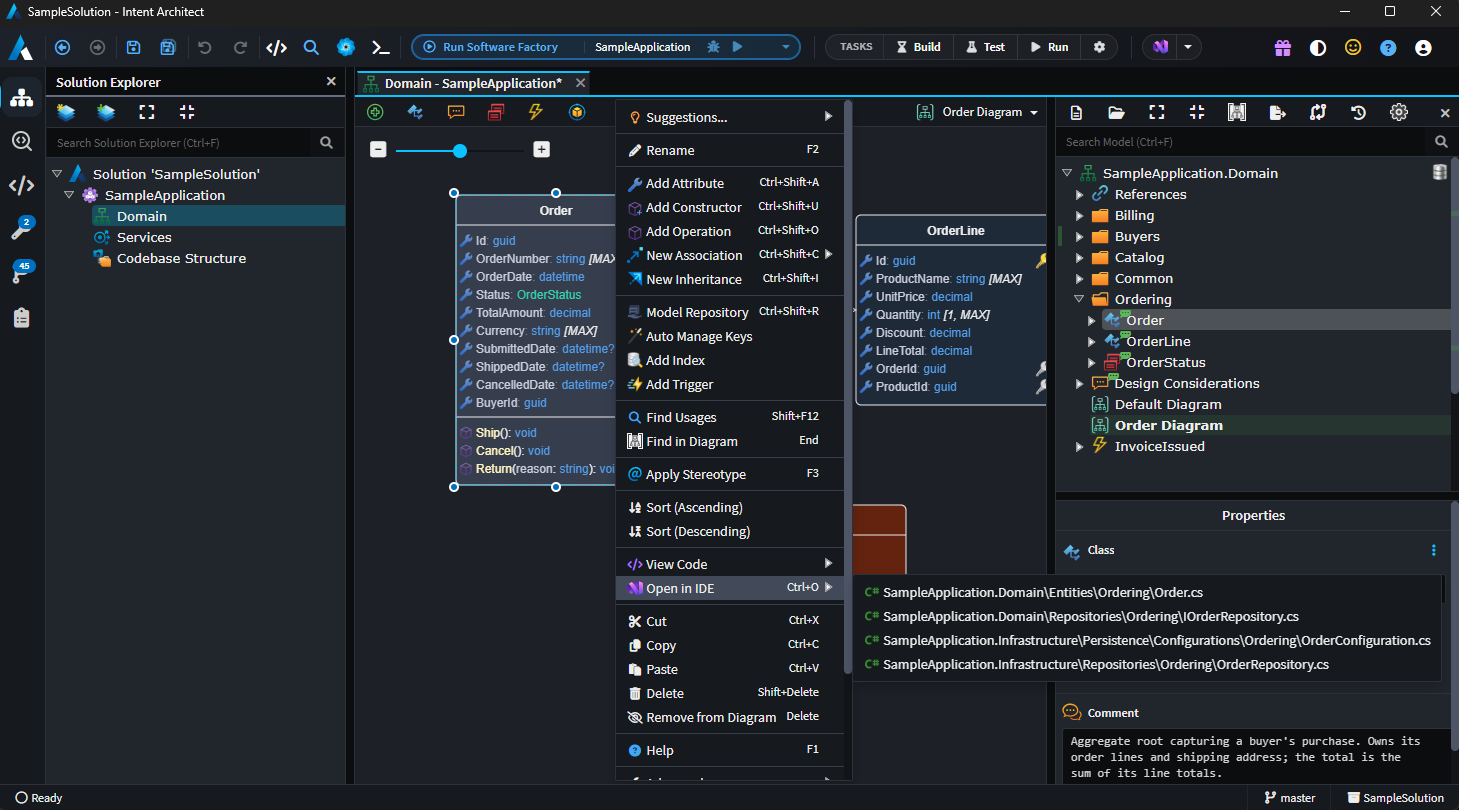Viewport: 1459px width, 810px height.
Task: Expand the InvoiceIssued node in model tree
Action: coord(1079,447)
